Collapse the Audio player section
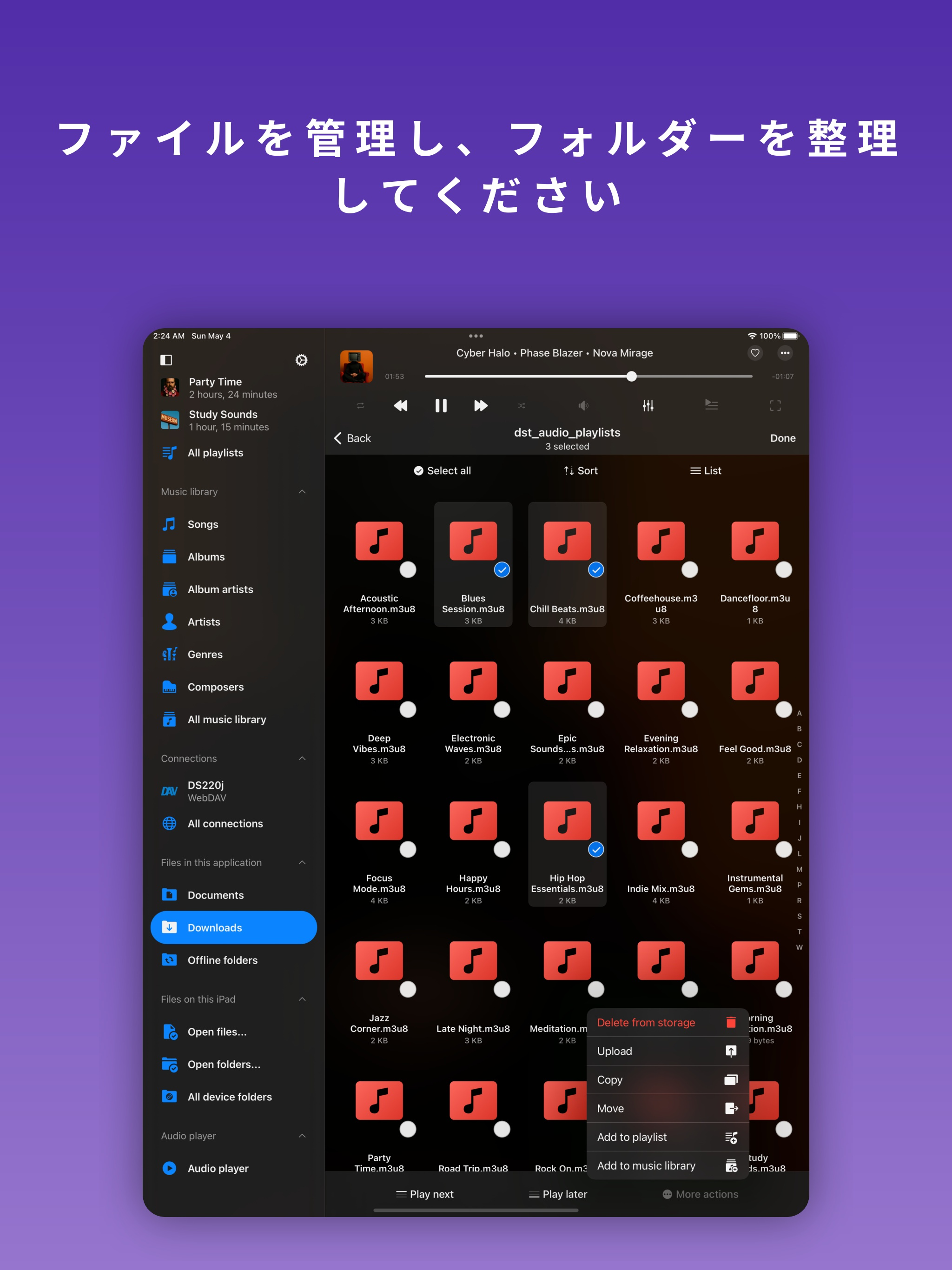Screen dimensions: 952x1270 coord(302,1136)
